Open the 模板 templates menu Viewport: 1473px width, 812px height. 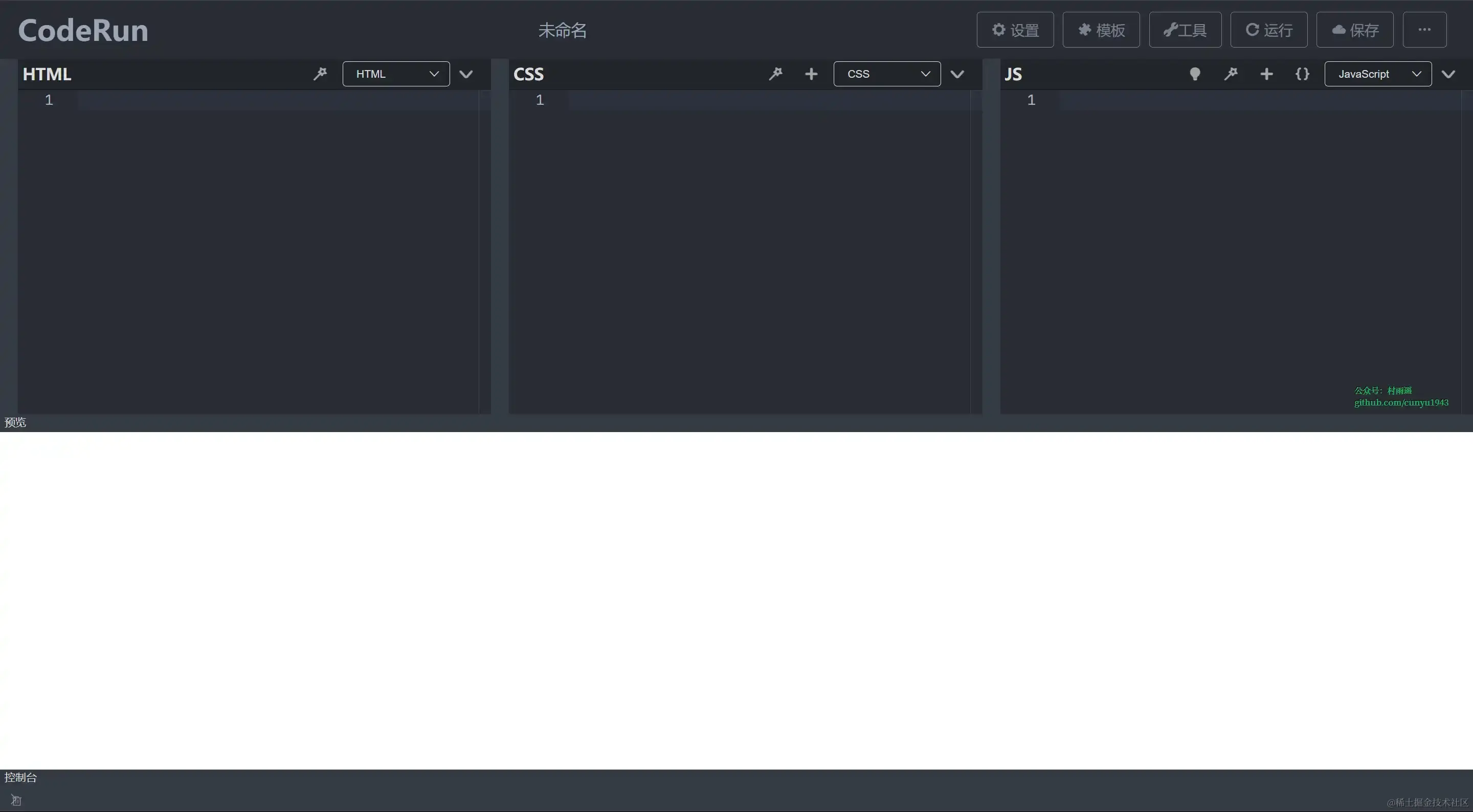click(x=1101, y=30)
